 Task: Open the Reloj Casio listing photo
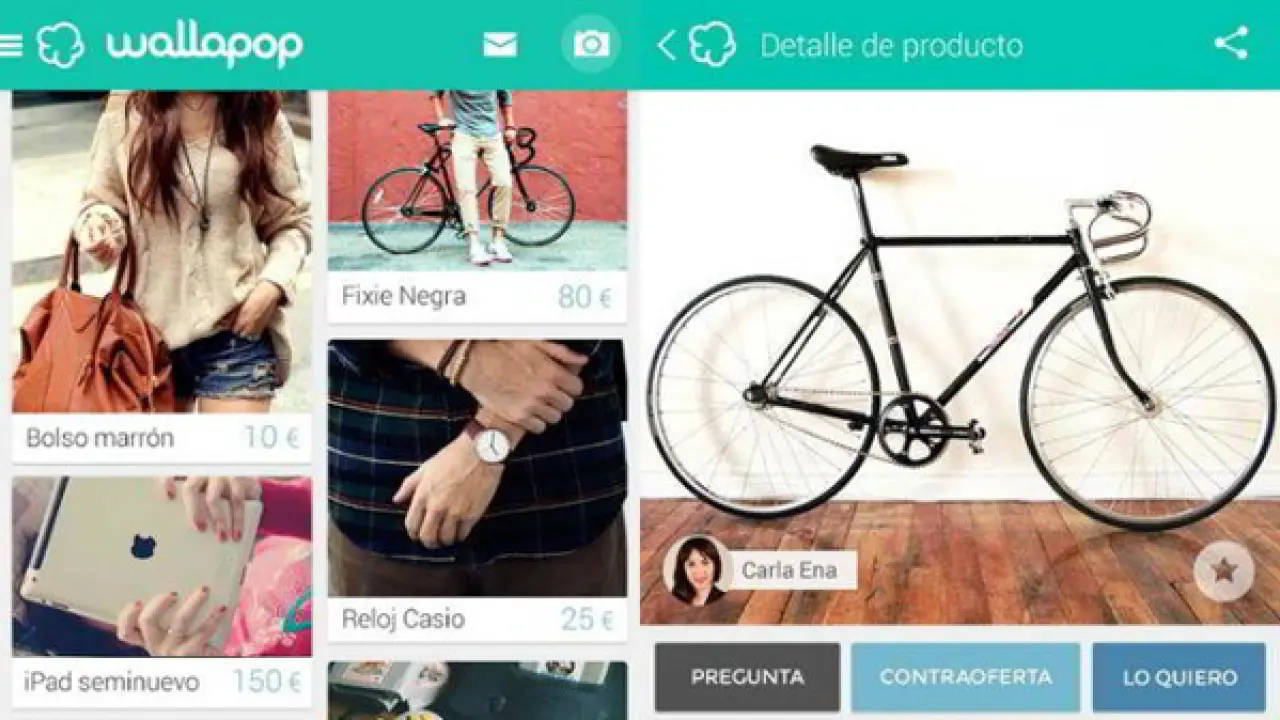[478, 468]
